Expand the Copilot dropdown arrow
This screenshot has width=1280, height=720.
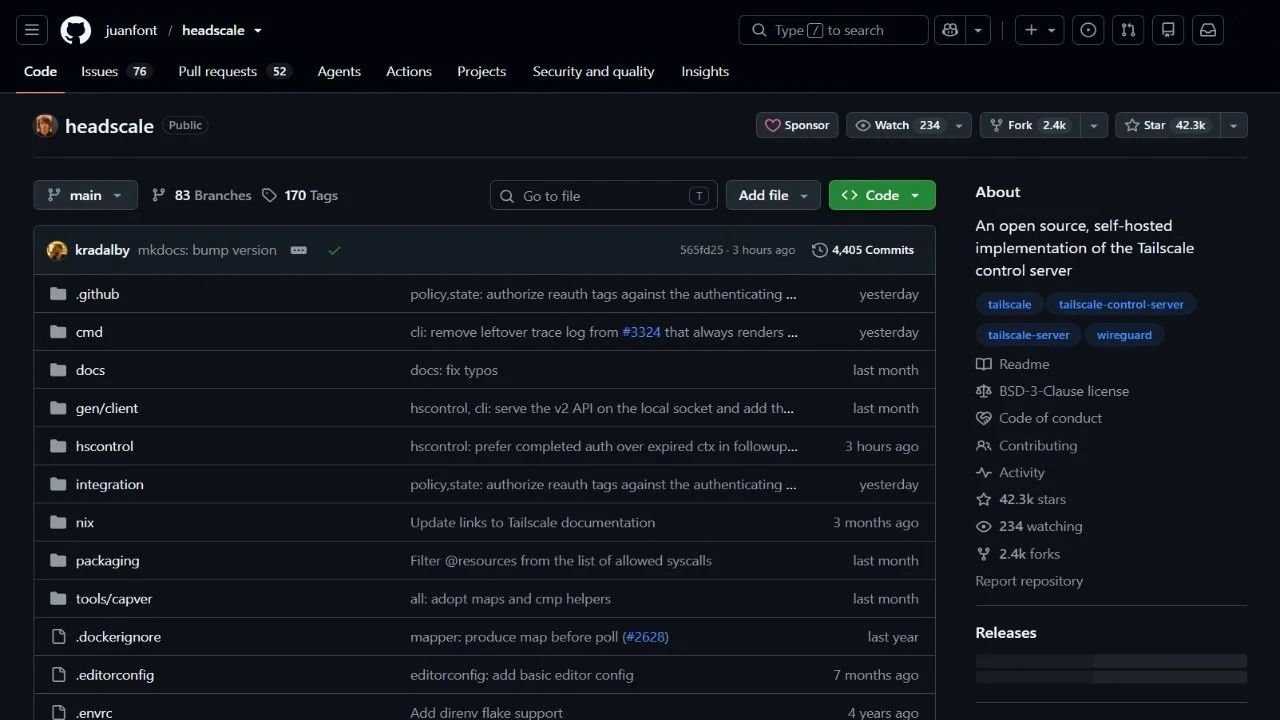978,30
